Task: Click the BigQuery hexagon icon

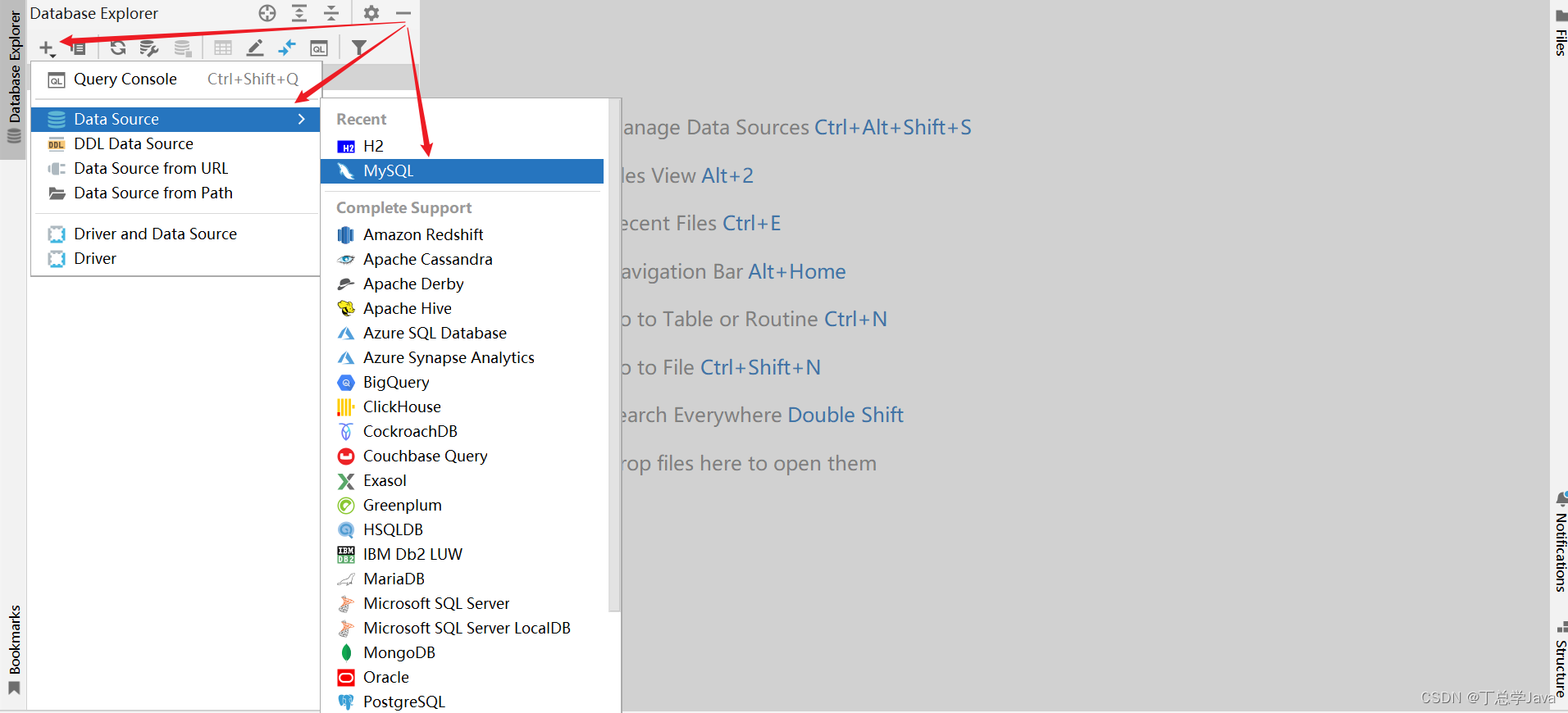Action: tap(346, 383)
